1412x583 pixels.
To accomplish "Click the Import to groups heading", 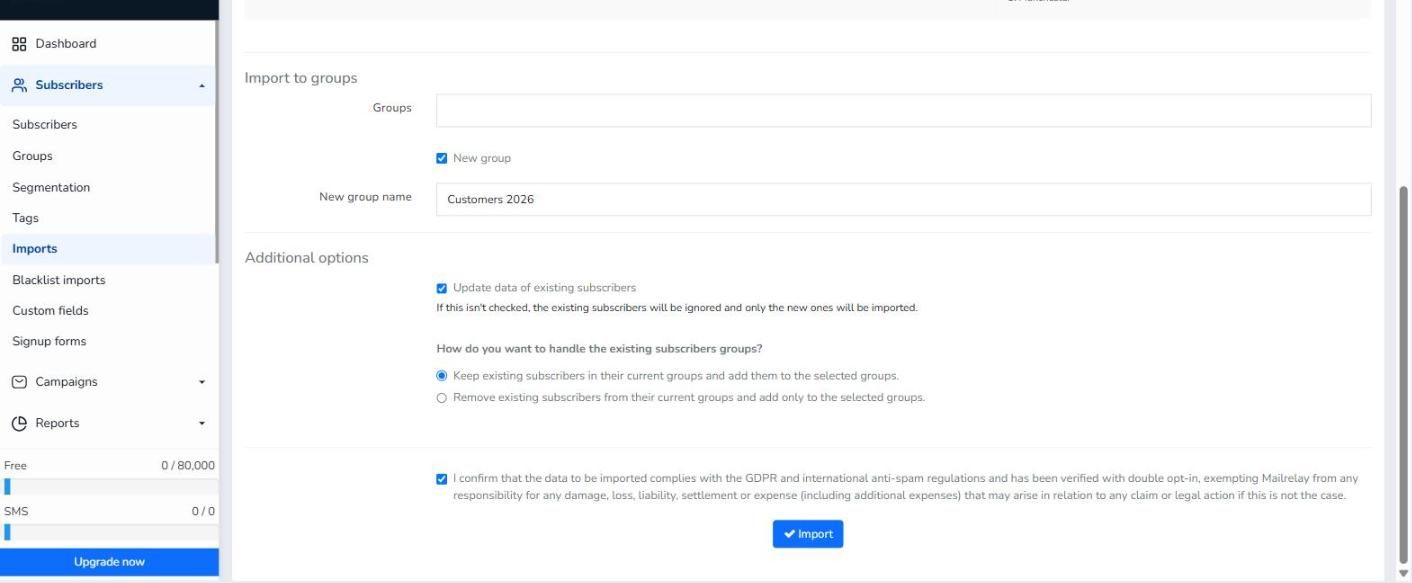I will click(x=301, y=78).
